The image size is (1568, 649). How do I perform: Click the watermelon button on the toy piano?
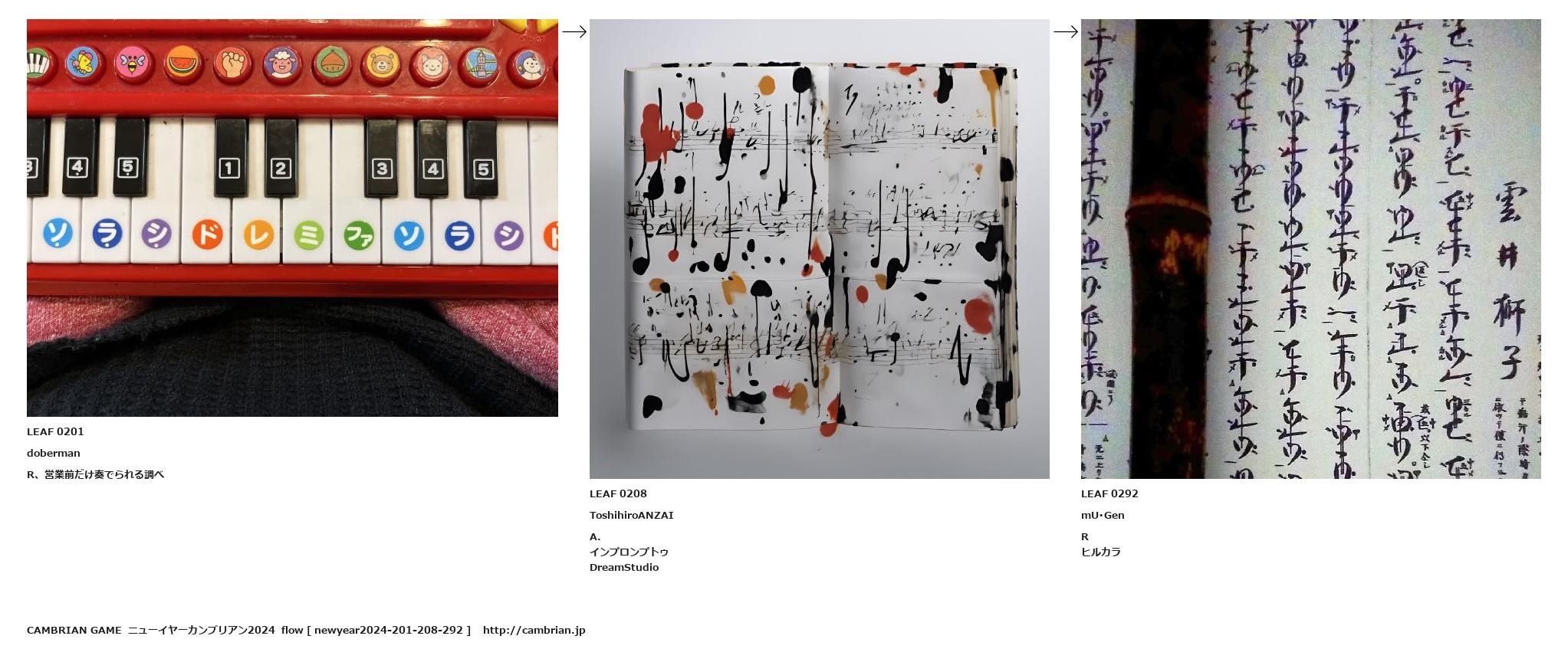click(182, 63)
